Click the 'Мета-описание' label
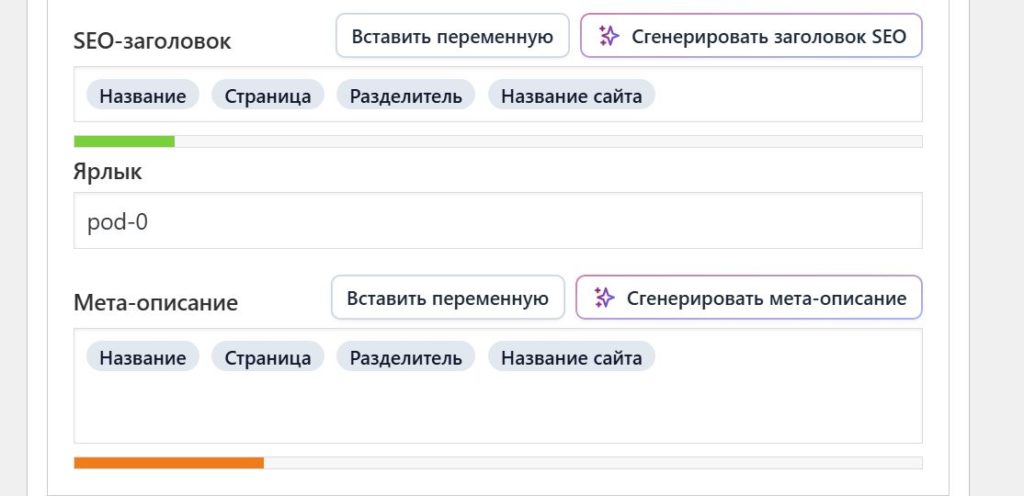 155,303
